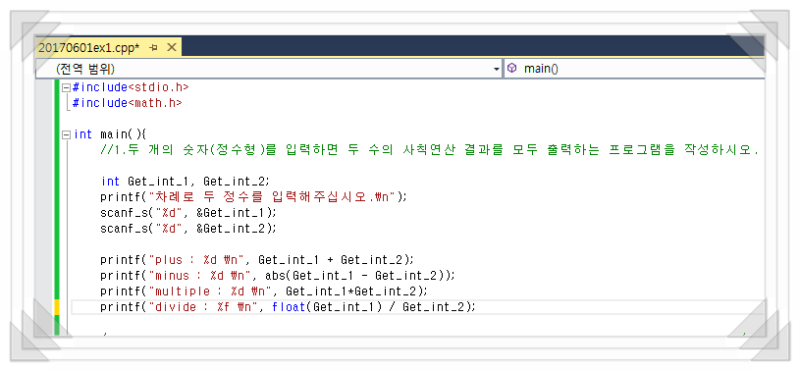This screenshot has width=800, height=371.
Task: Click the printf "divide : %f" line
Action: 288,307
